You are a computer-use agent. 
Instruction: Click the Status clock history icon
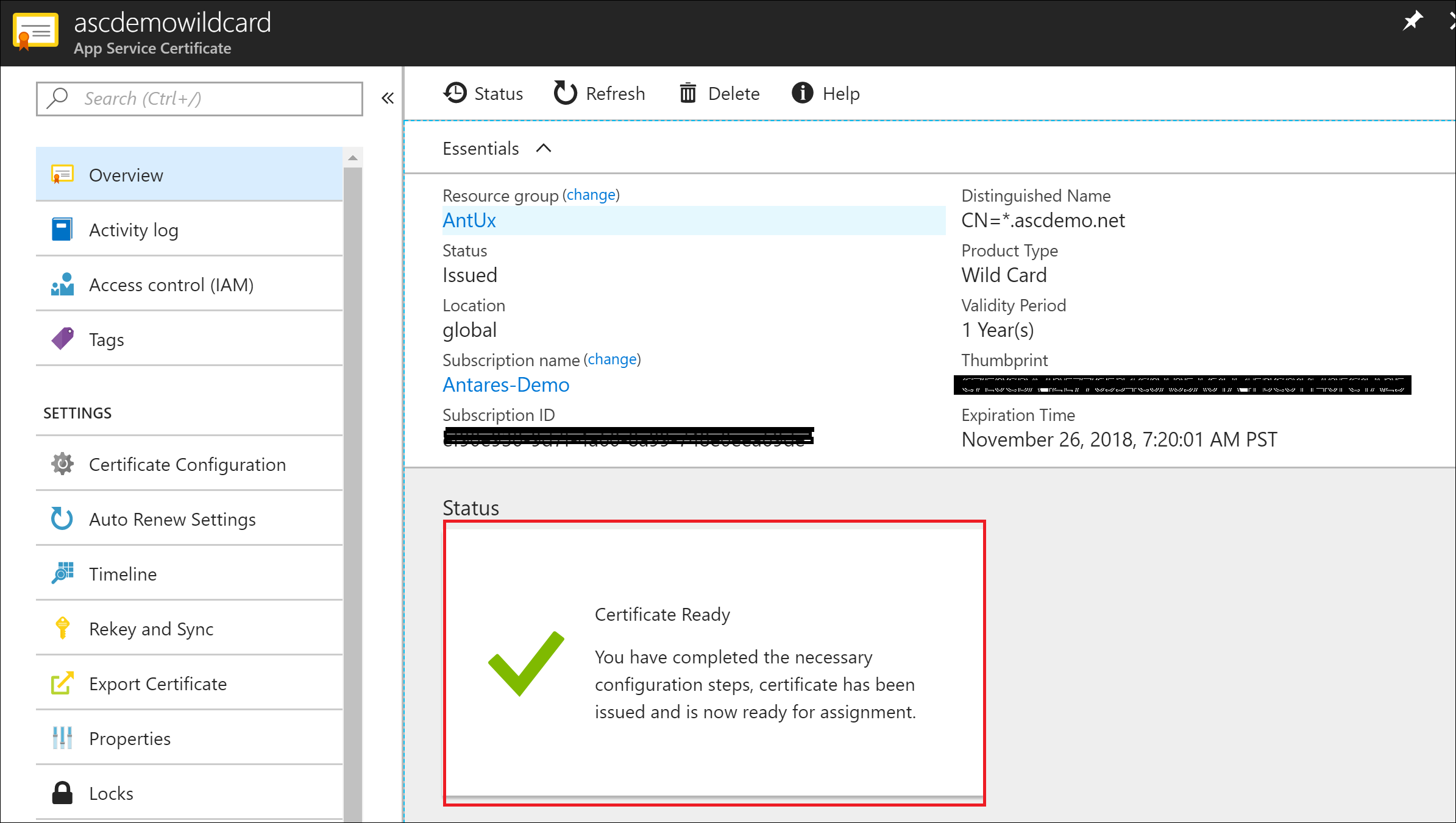pos(455,93)
